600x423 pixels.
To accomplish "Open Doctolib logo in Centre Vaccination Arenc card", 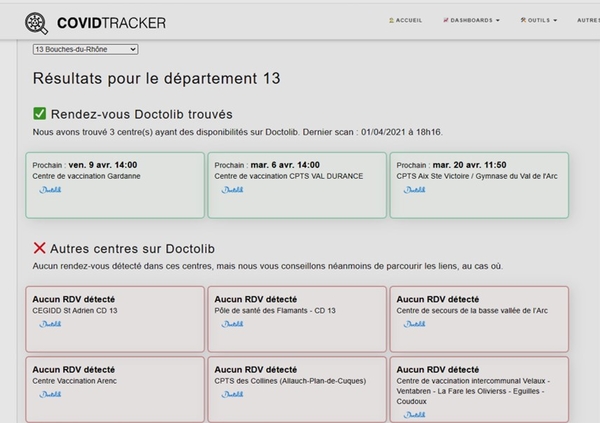I will pos(50,395).
